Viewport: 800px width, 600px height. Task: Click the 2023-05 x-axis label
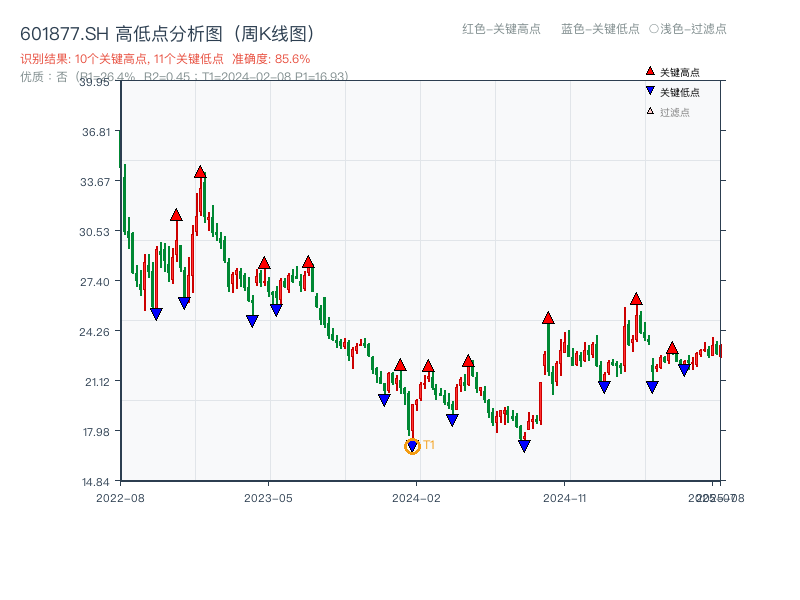tap(268, 498)
